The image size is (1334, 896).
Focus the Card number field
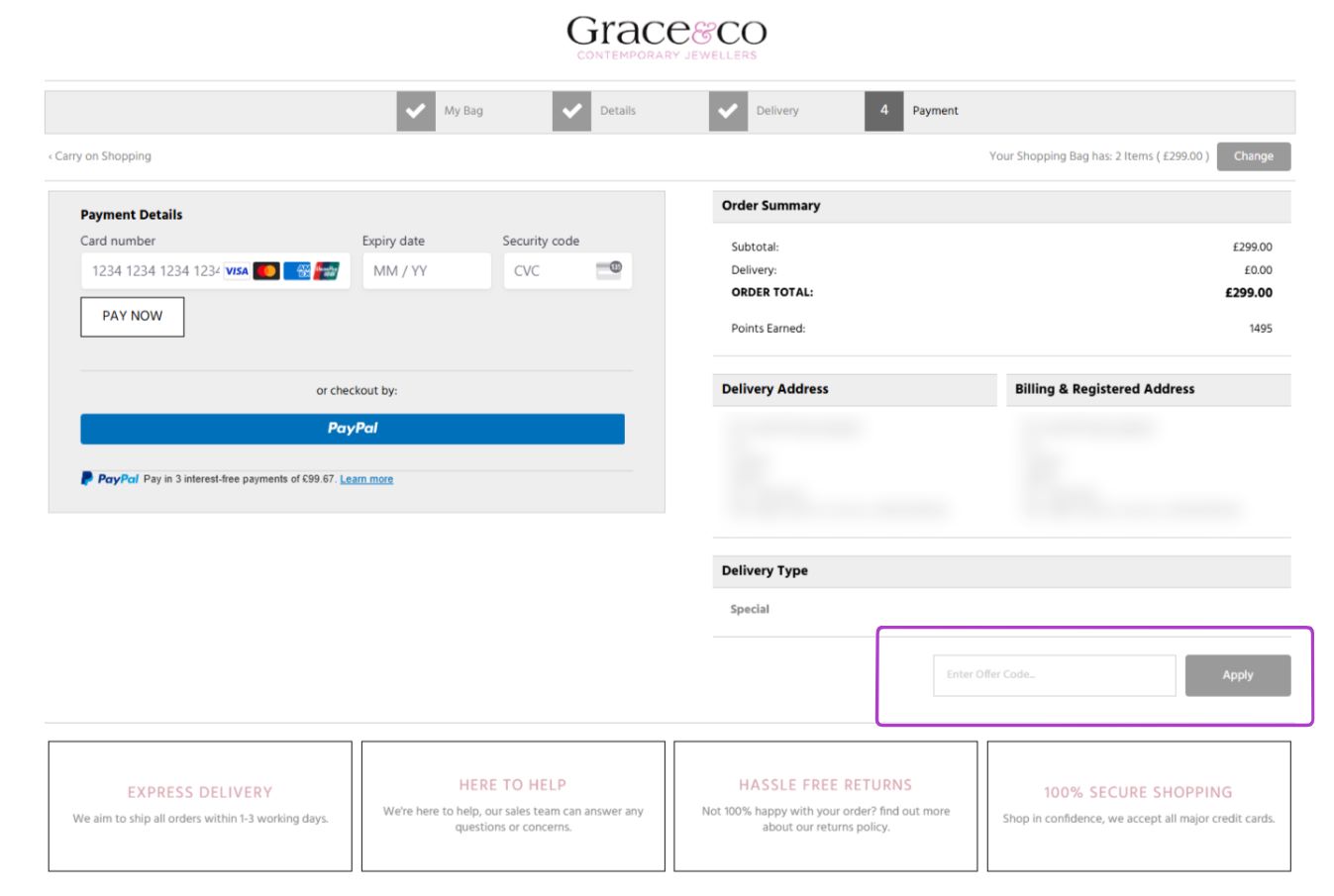215,271
